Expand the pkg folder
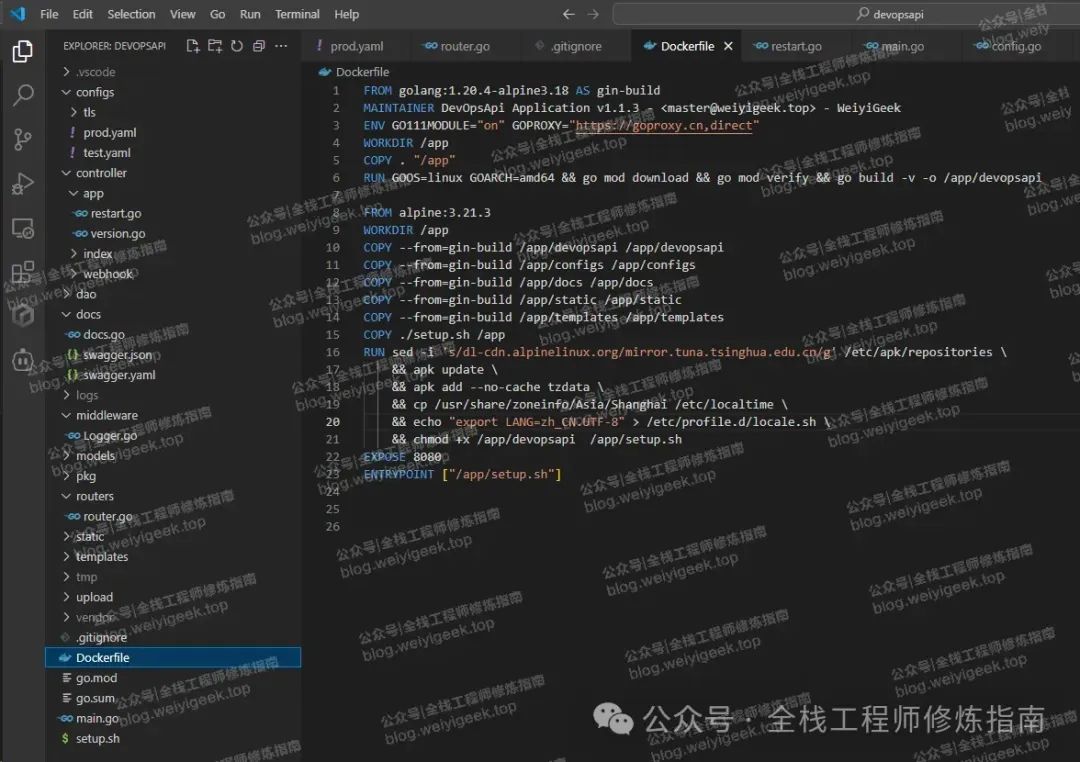 point(173,475)
